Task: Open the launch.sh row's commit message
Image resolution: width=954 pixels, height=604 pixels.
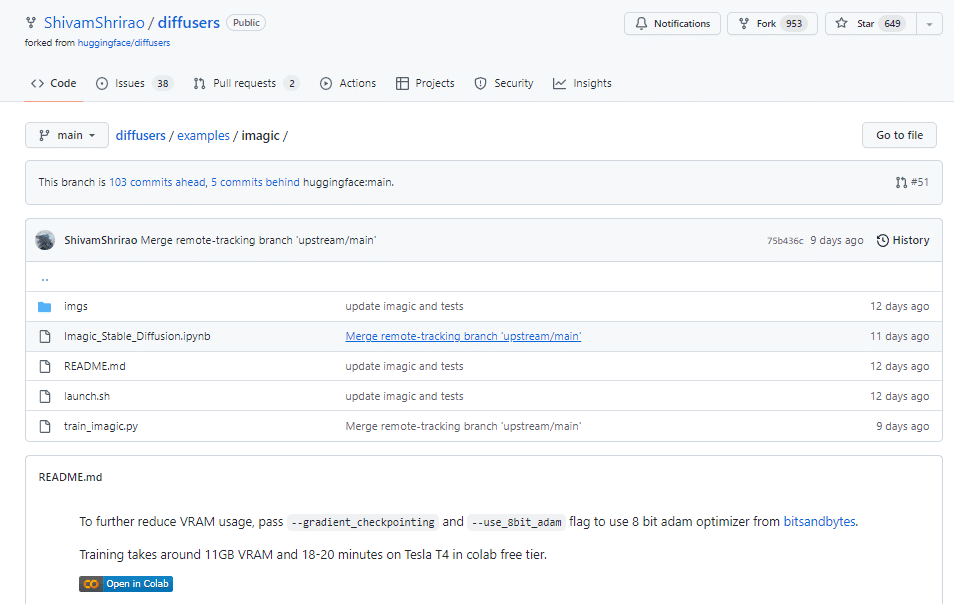Action: pos(404,396)
